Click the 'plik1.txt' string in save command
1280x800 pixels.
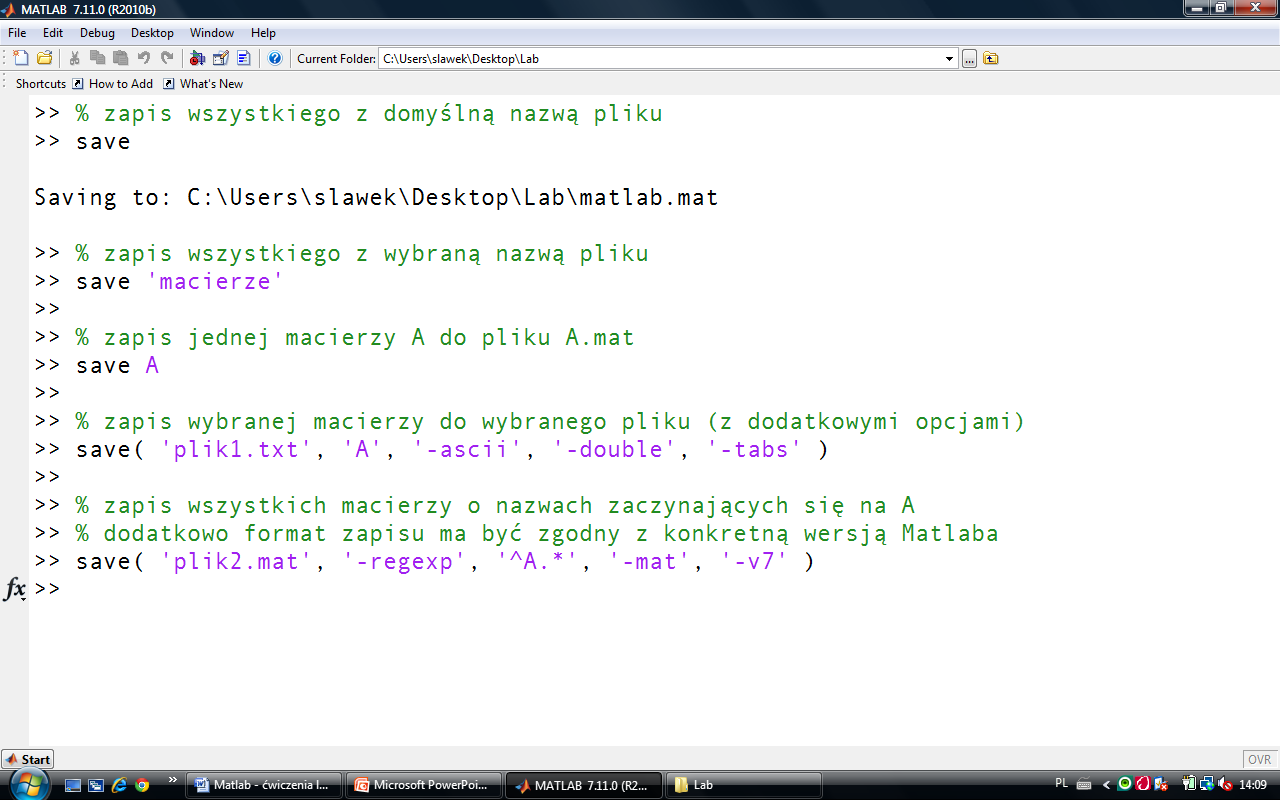[x=237, y=450]
